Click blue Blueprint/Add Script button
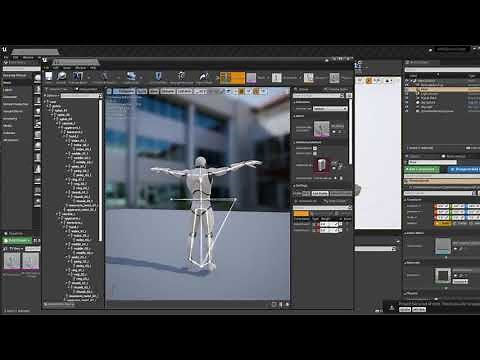480x360 pixels. 463,169
